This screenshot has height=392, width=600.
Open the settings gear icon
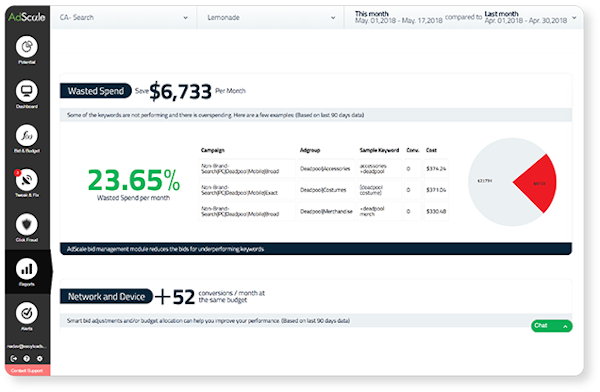pyautogui.click(x=40, y=359)
